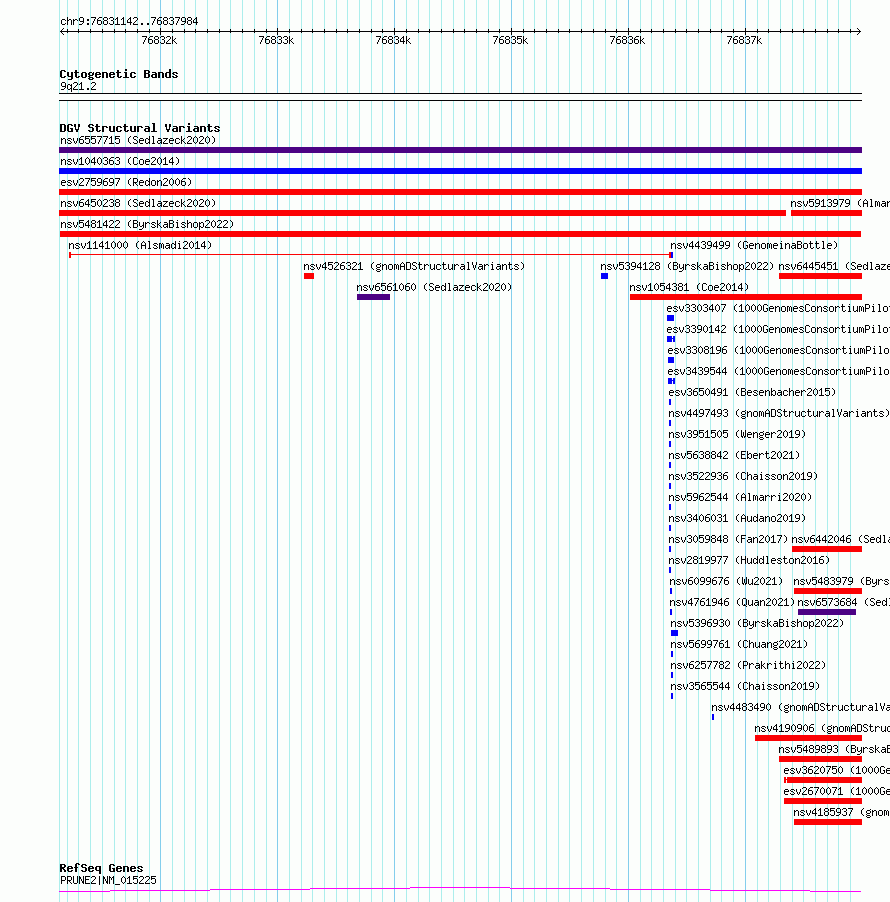Select the PRUNE2|NM_015225 gene label

(x=108, y=880)
